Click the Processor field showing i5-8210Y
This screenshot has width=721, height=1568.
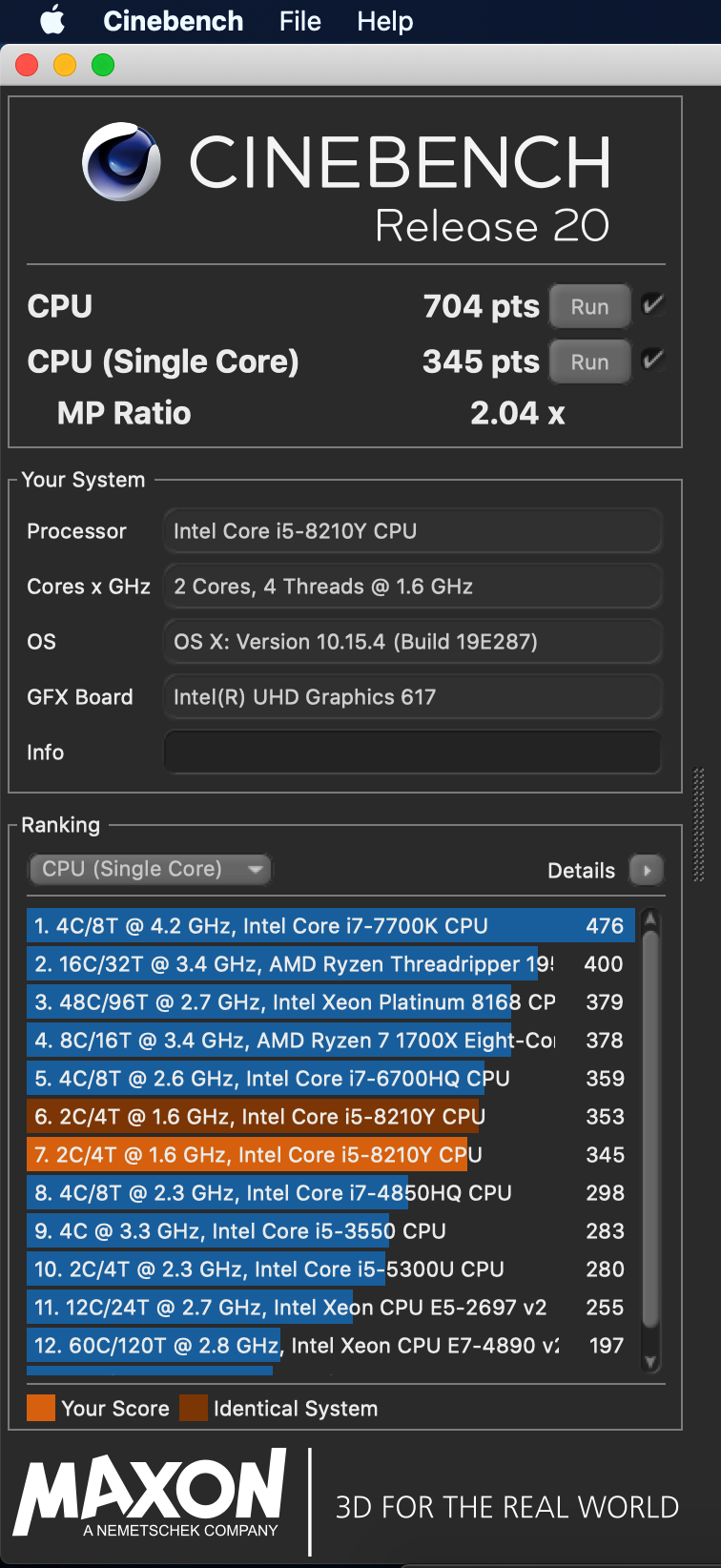[x=413, y=531]
